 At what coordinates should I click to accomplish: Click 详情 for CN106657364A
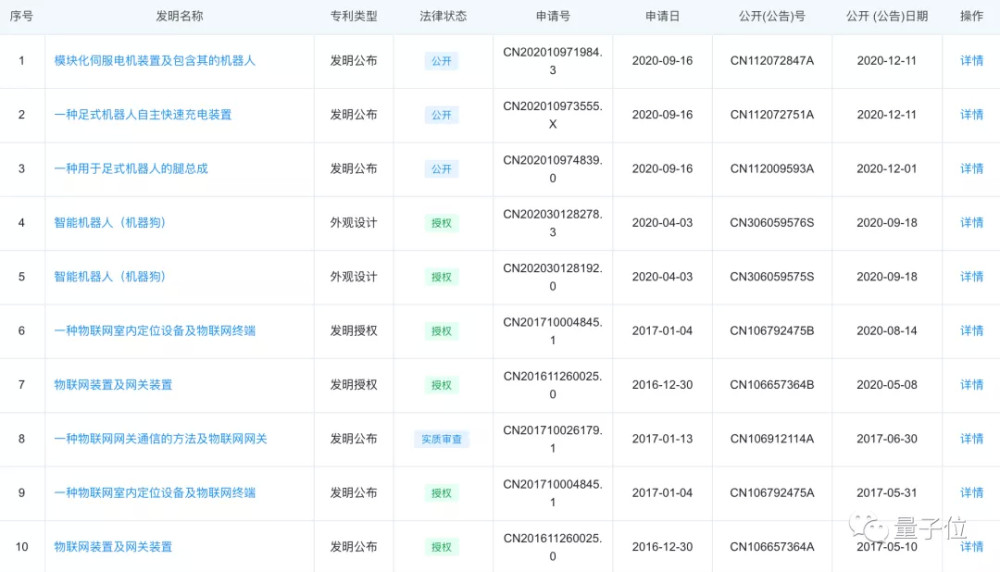pyautogui.click(x=971, y=546)
